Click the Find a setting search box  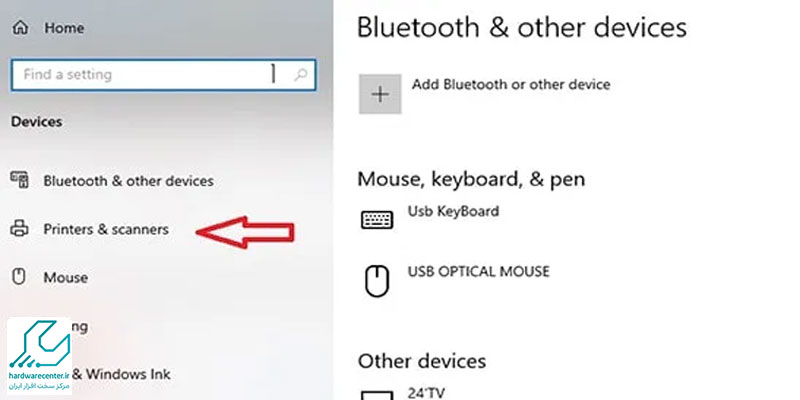(140, 75)
